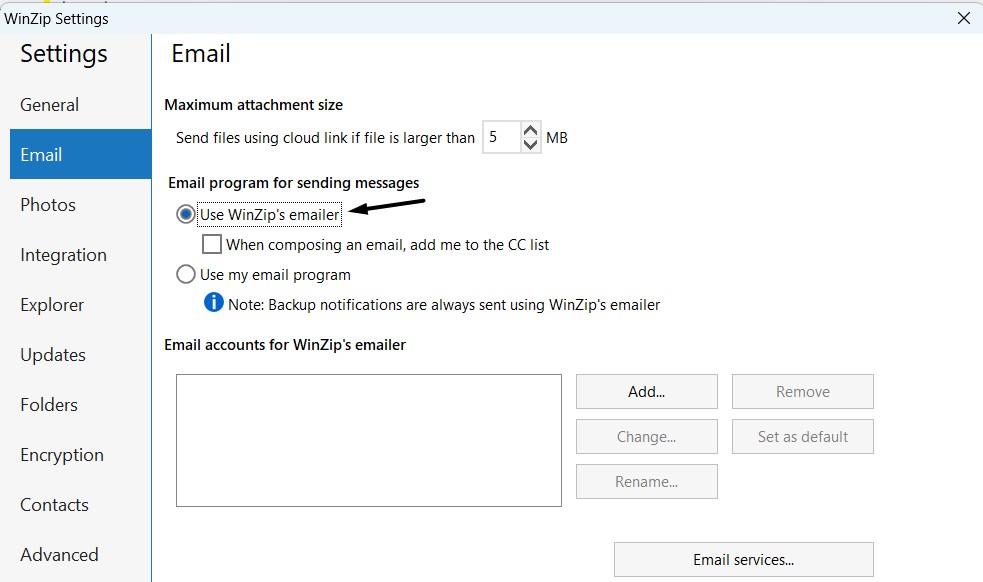
Task: Open Advanced settings section
Action: pos(59,555)
